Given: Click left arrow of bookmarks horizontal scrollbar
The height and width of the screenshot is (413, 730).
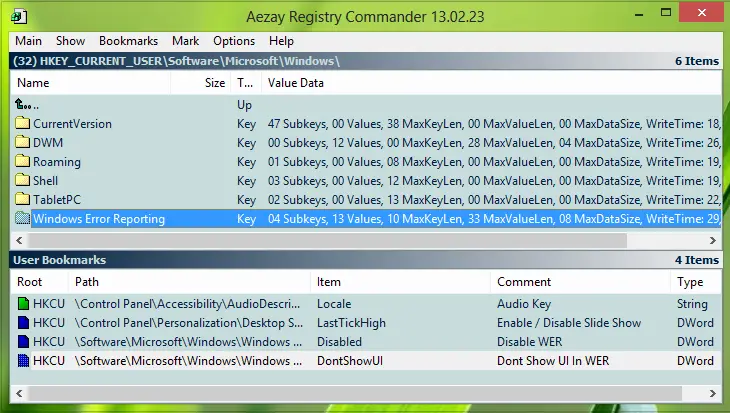Looking at the screenshot, I should [19, 393].
